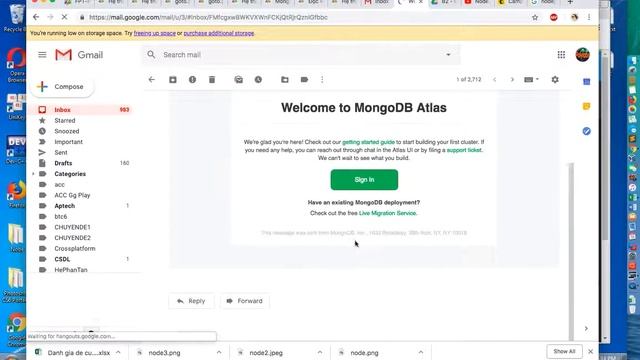Open the Chrome three-dot menu
The height and width of the screenshot is (360, 640).
point(589,17)
